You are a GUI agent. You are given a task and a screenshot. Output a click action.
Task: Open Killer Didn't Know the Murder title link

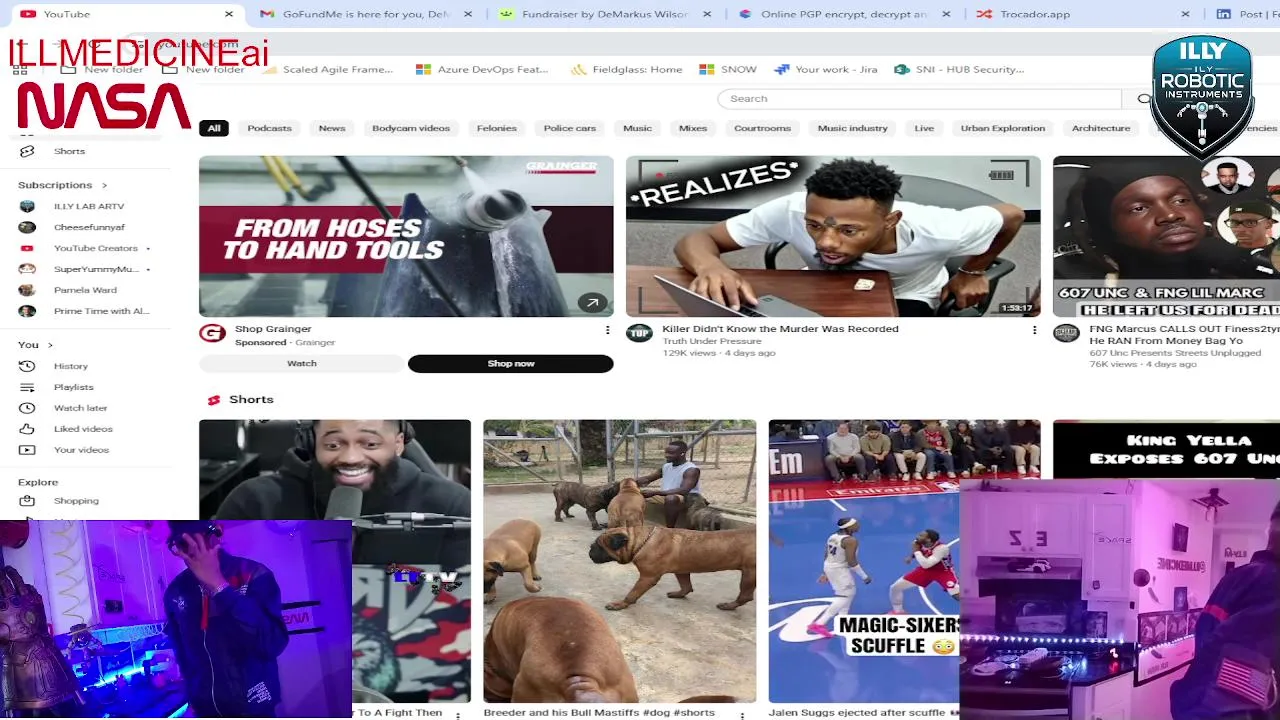(x=780, y=329)
